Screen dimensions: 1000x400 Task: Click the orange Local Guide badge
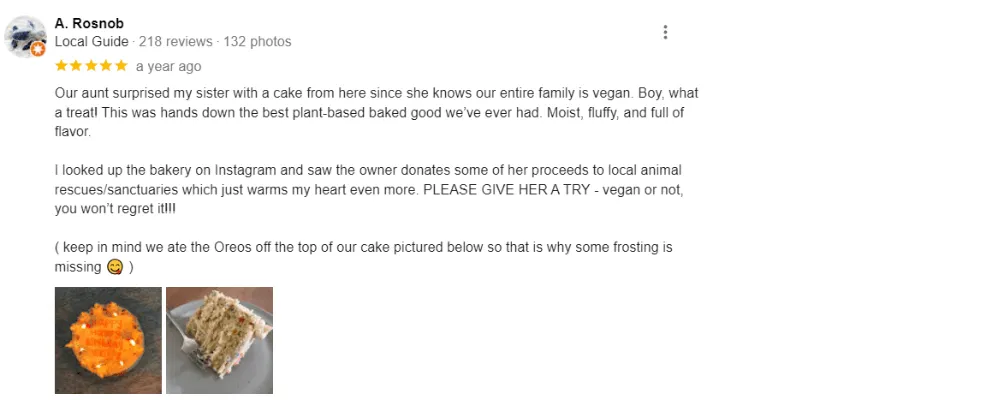38,49
